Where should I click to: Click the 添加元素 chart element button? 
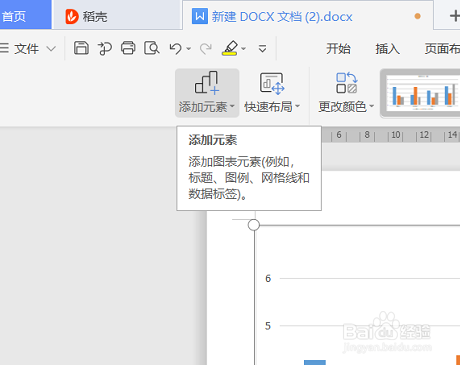pos(207,93)
